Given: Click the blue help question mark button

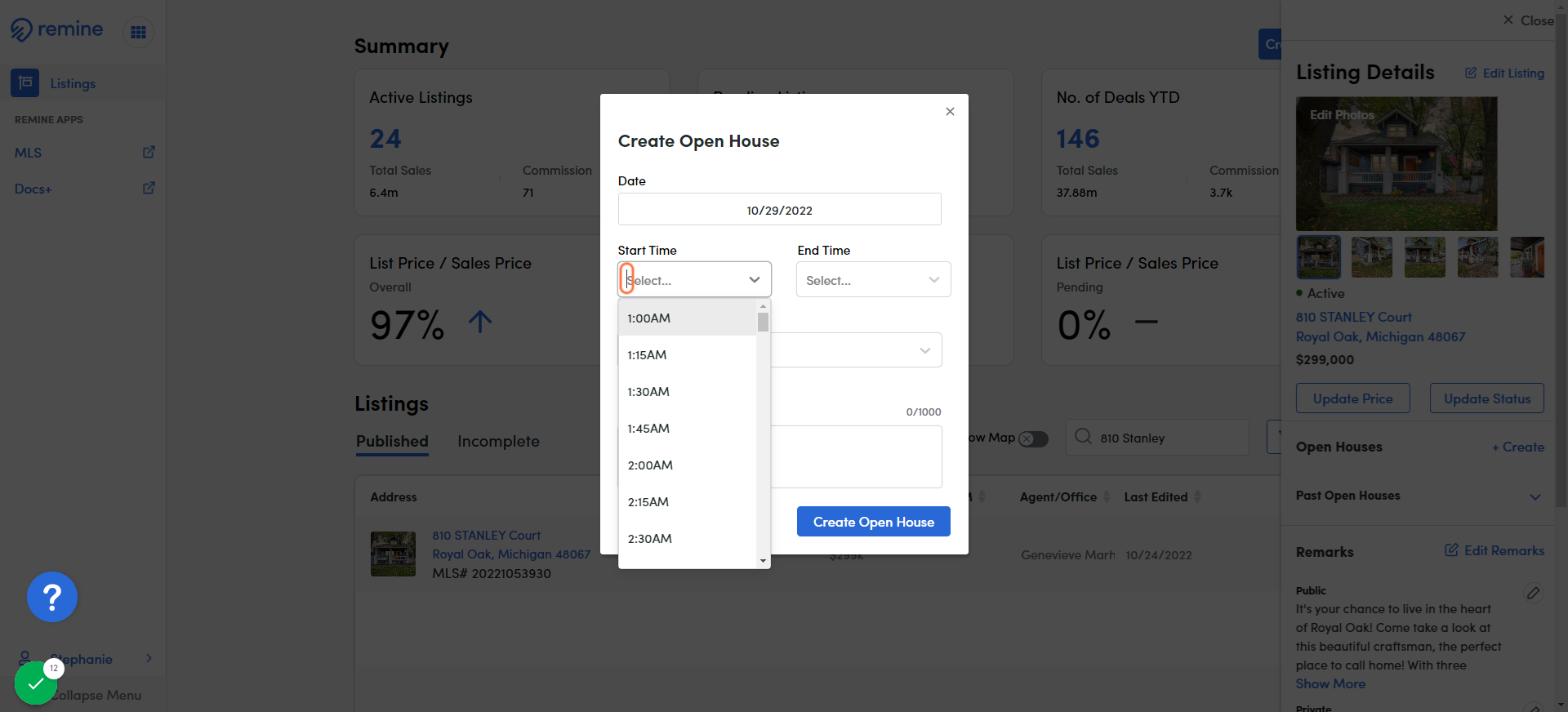Looking at the screenshot, I should pos(52,597).
